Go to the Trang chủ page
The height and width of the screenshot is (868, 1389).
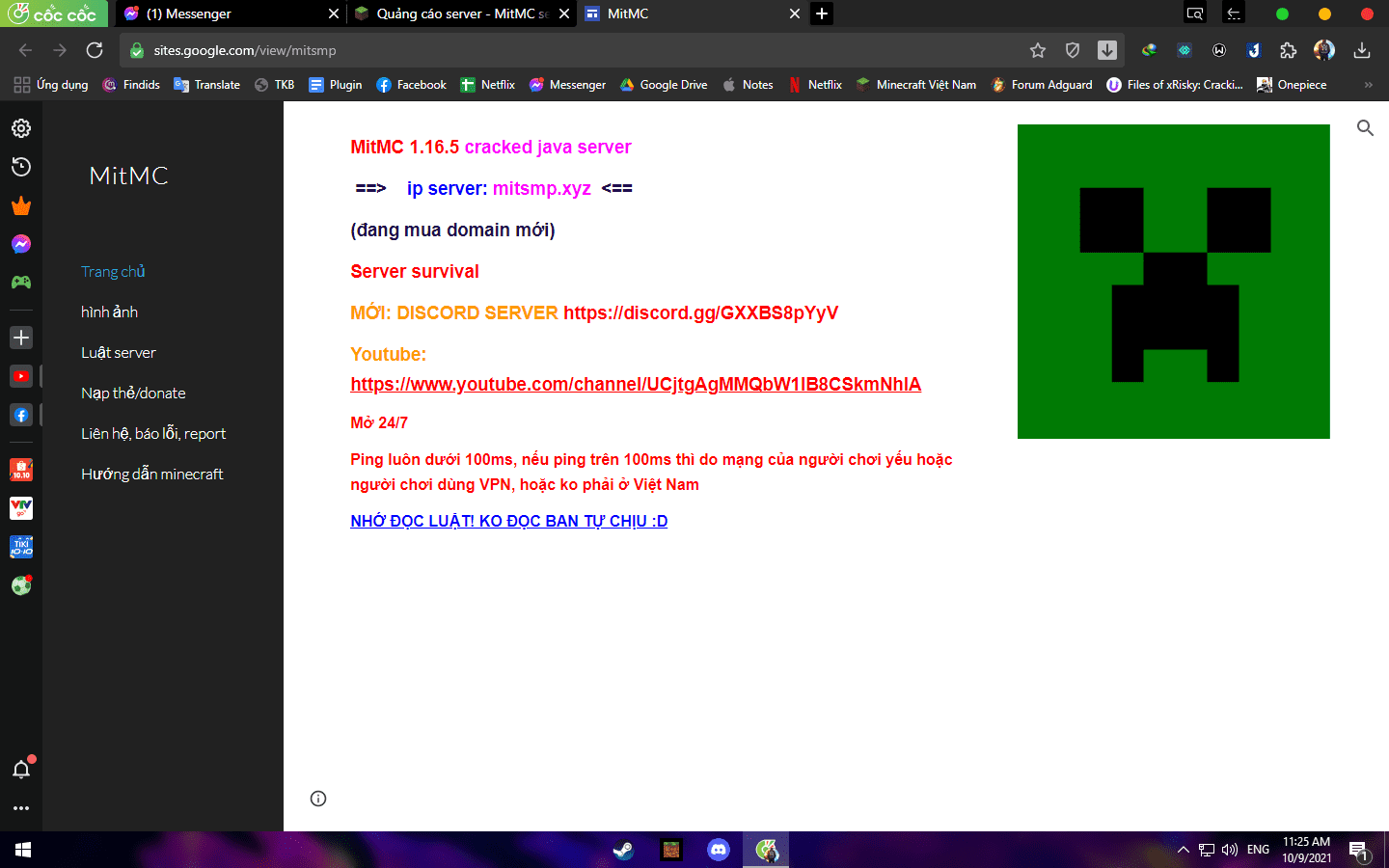click(x=113, y=272)
